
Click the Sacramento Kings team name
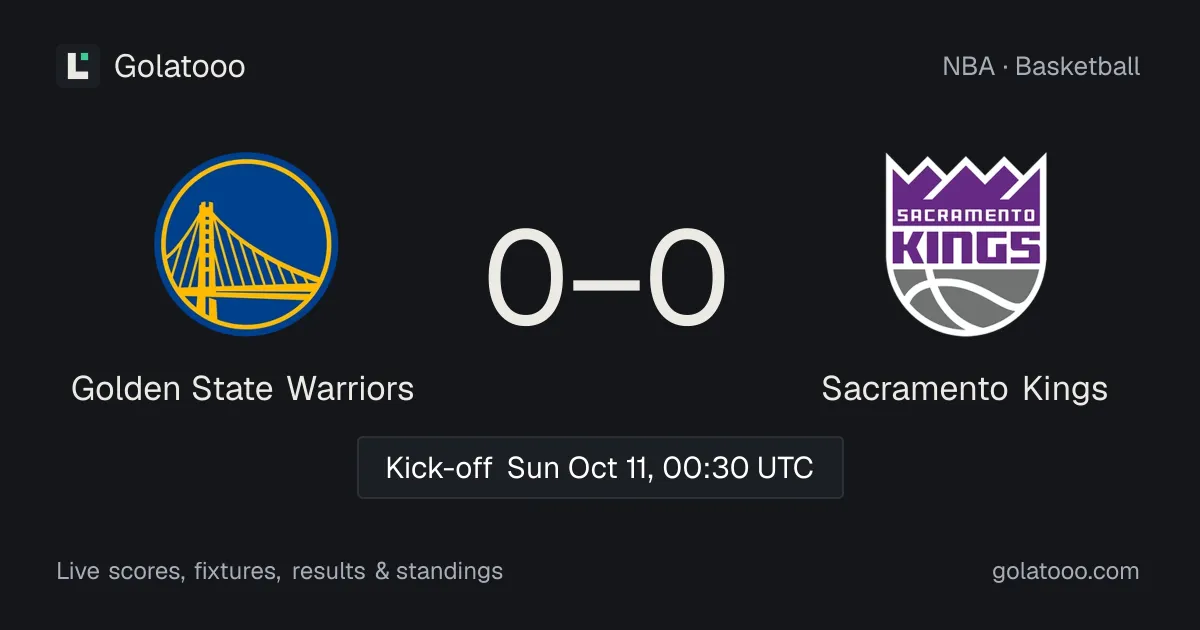click(x=965, y=388)
